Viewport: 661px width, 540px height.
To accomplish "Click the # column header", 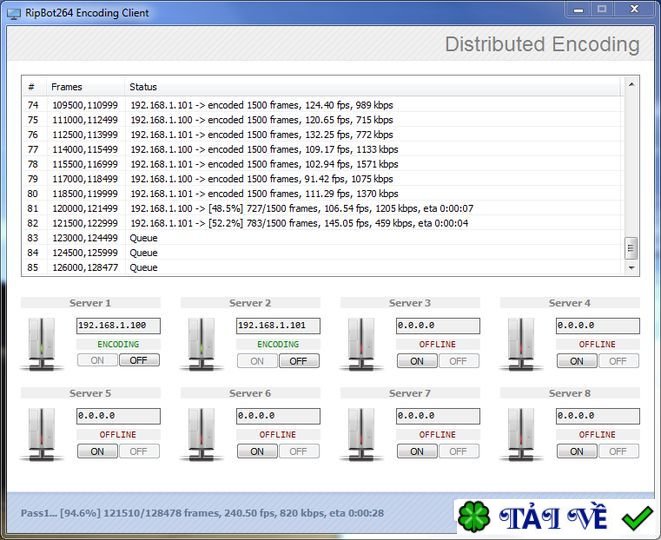I will click(35, 87).
